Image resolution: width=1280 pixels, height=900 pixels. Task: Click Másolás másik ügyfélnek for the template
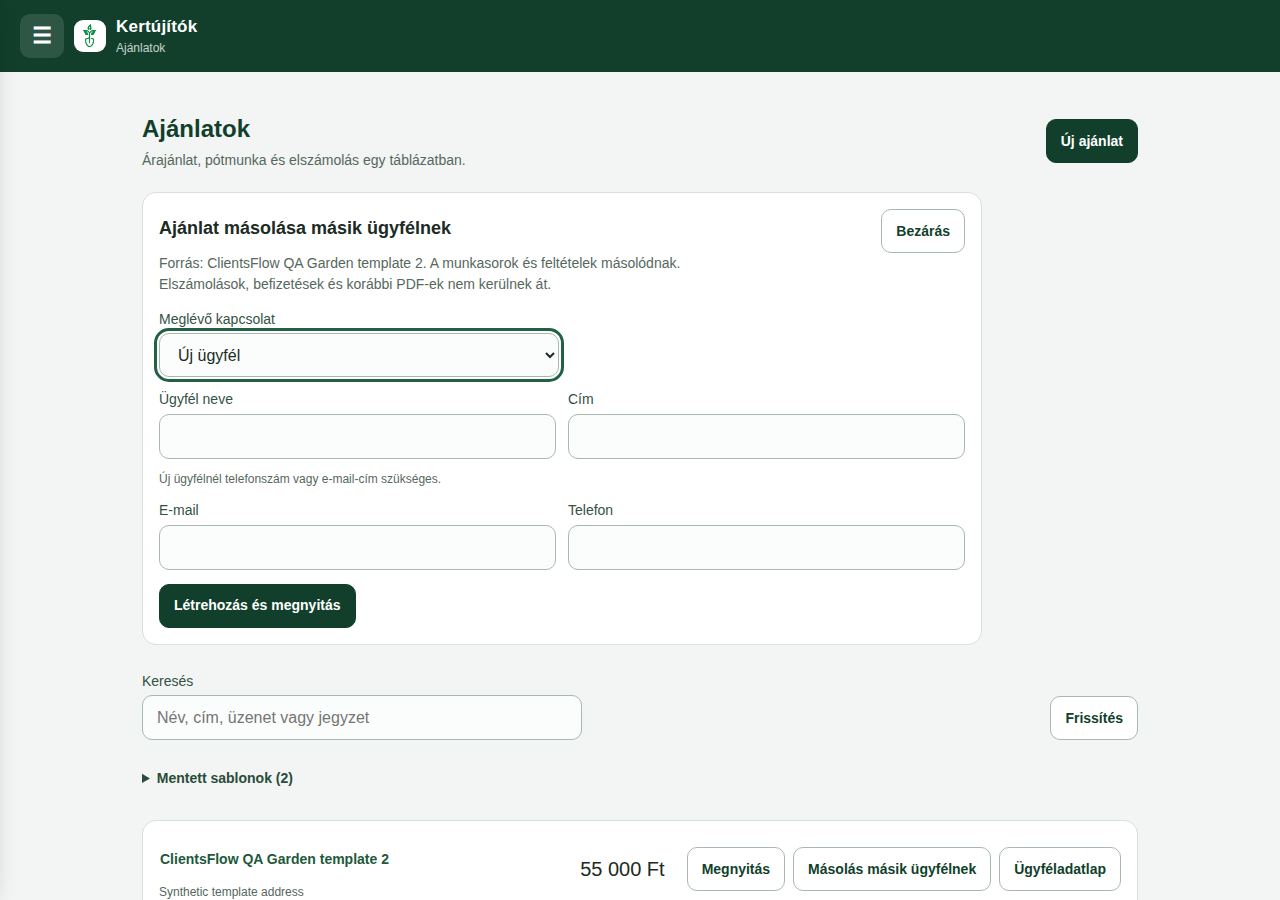pyautogui.click(x=892, y=869)
